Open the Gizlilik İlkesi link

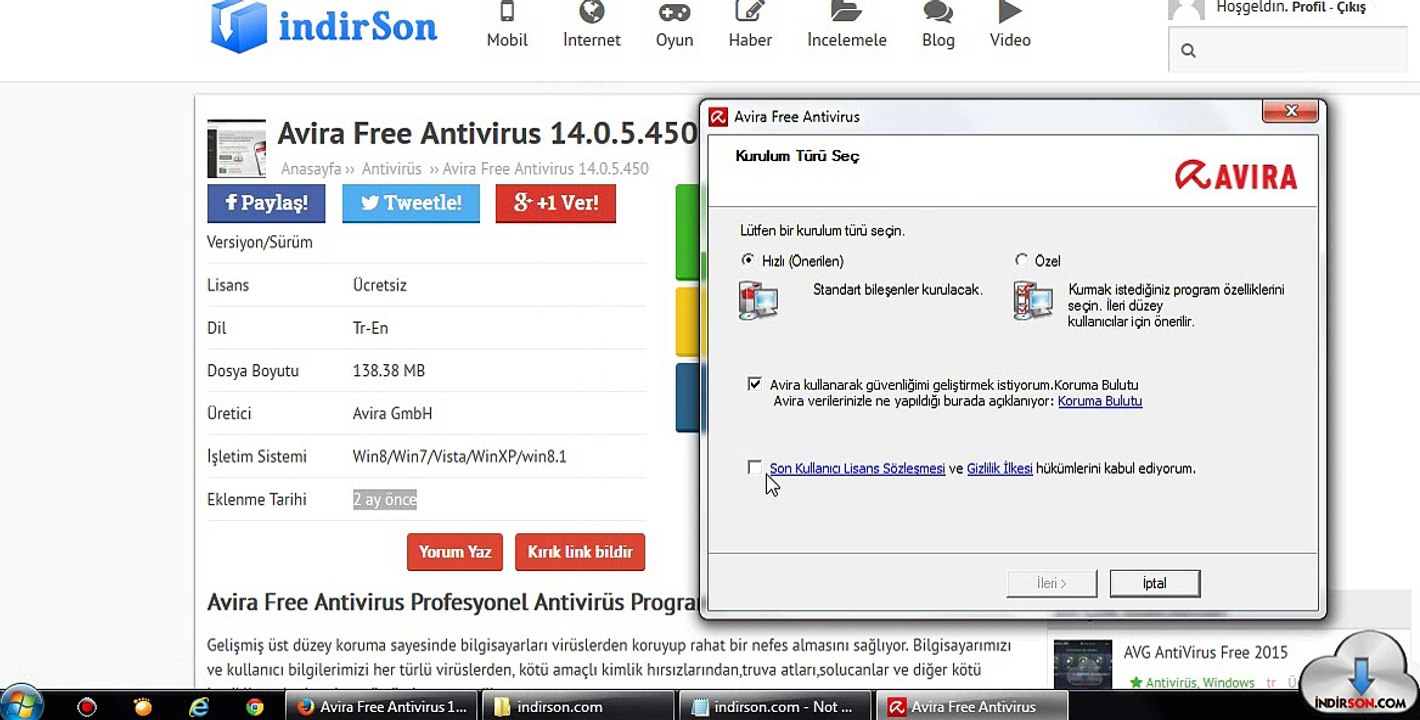coord(1000,468)
